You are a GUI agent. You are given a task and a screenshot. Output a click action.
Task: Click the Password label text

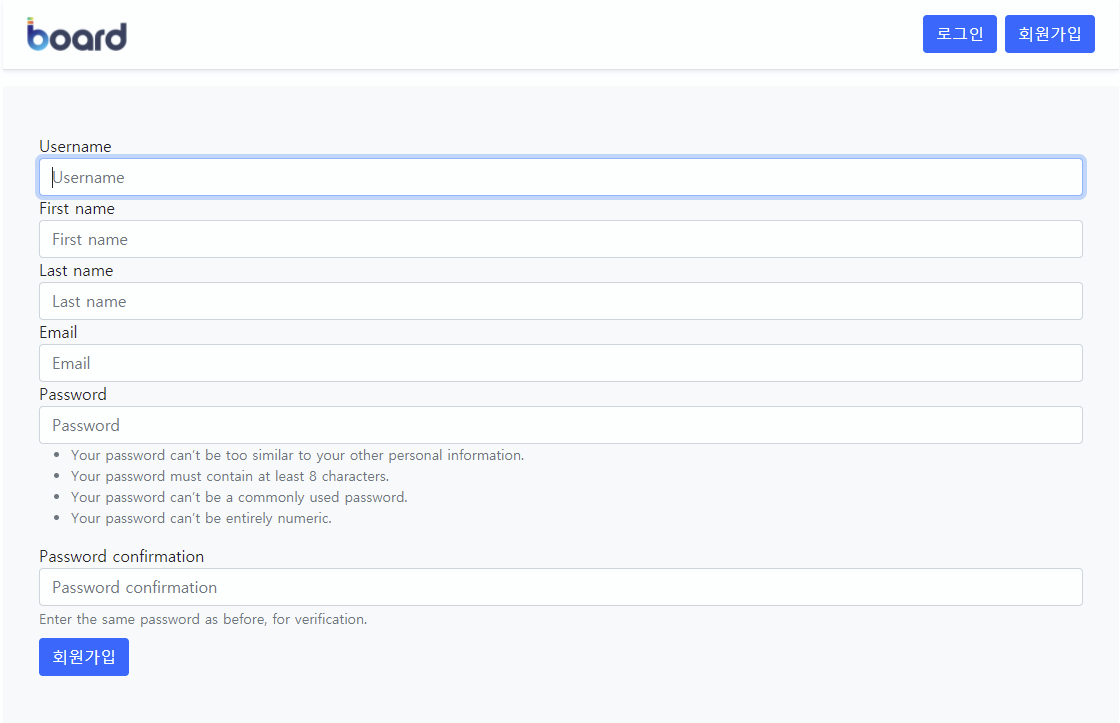coord(73,394)
